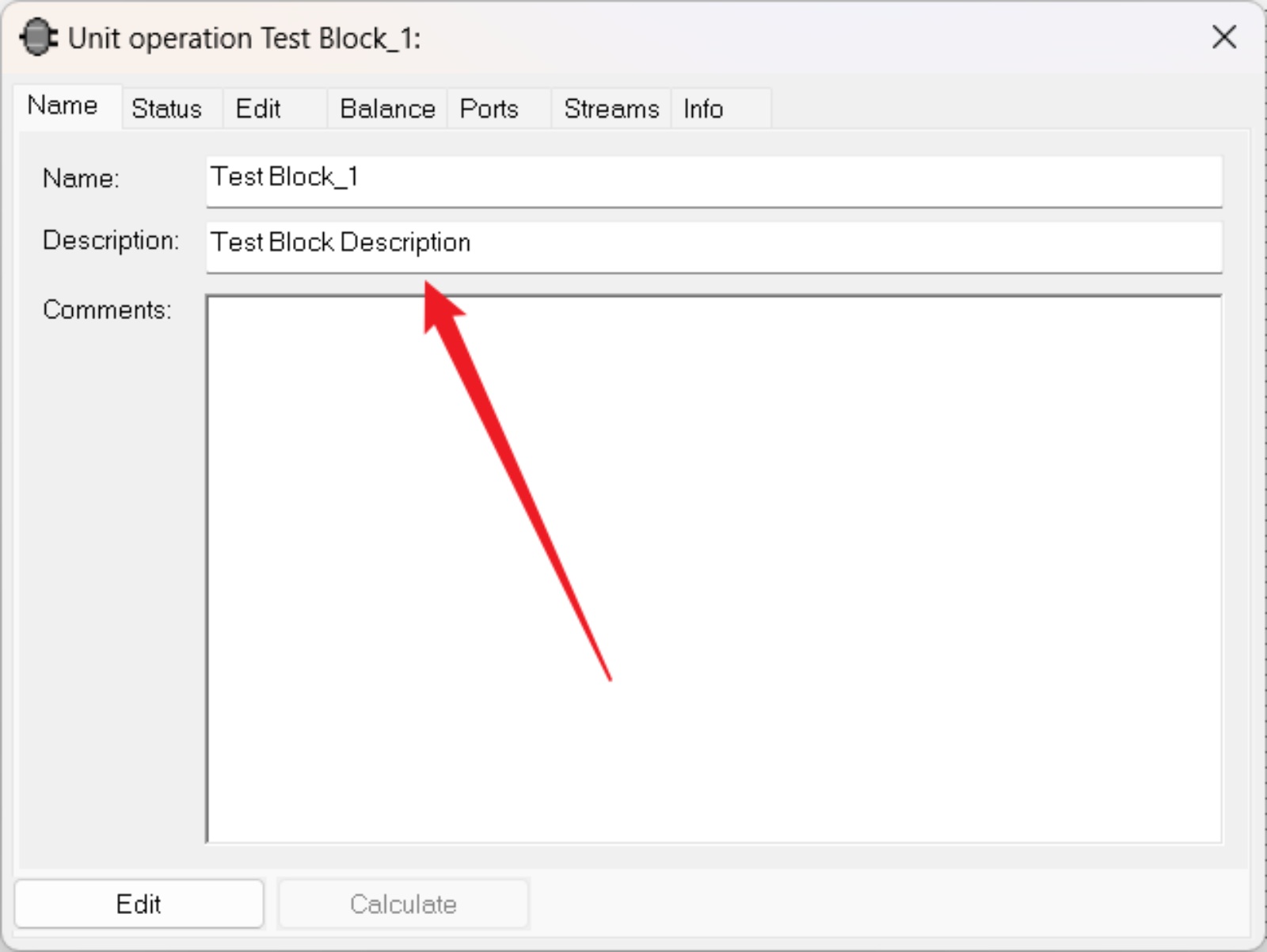Image resolution: width=1267 pixels, height=952 pixels.
Task: Click the "Comments:" field label
Action: [107, 310]
